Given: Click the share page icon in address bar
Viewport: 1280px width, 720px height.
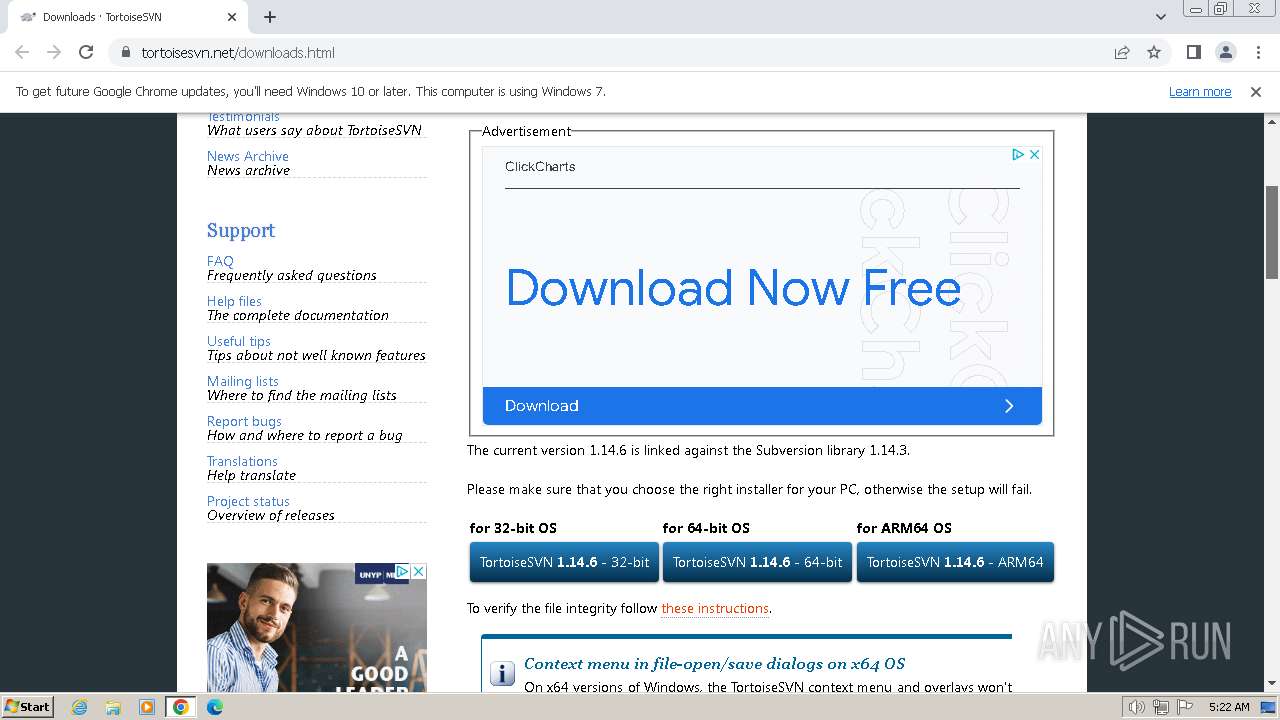Looking at the screenshot, I should point(1122,52).
